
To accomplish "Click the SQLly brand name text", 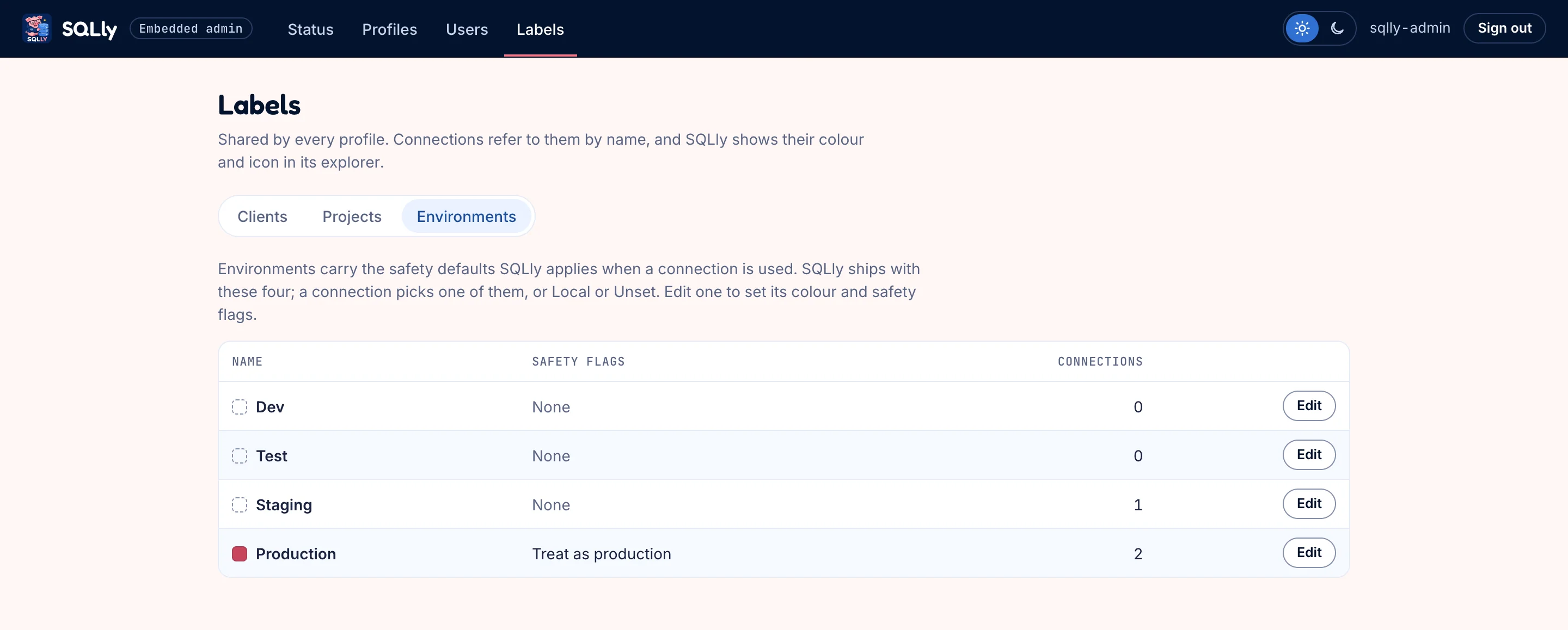I will pyautogui.click(x=89, y=29).
